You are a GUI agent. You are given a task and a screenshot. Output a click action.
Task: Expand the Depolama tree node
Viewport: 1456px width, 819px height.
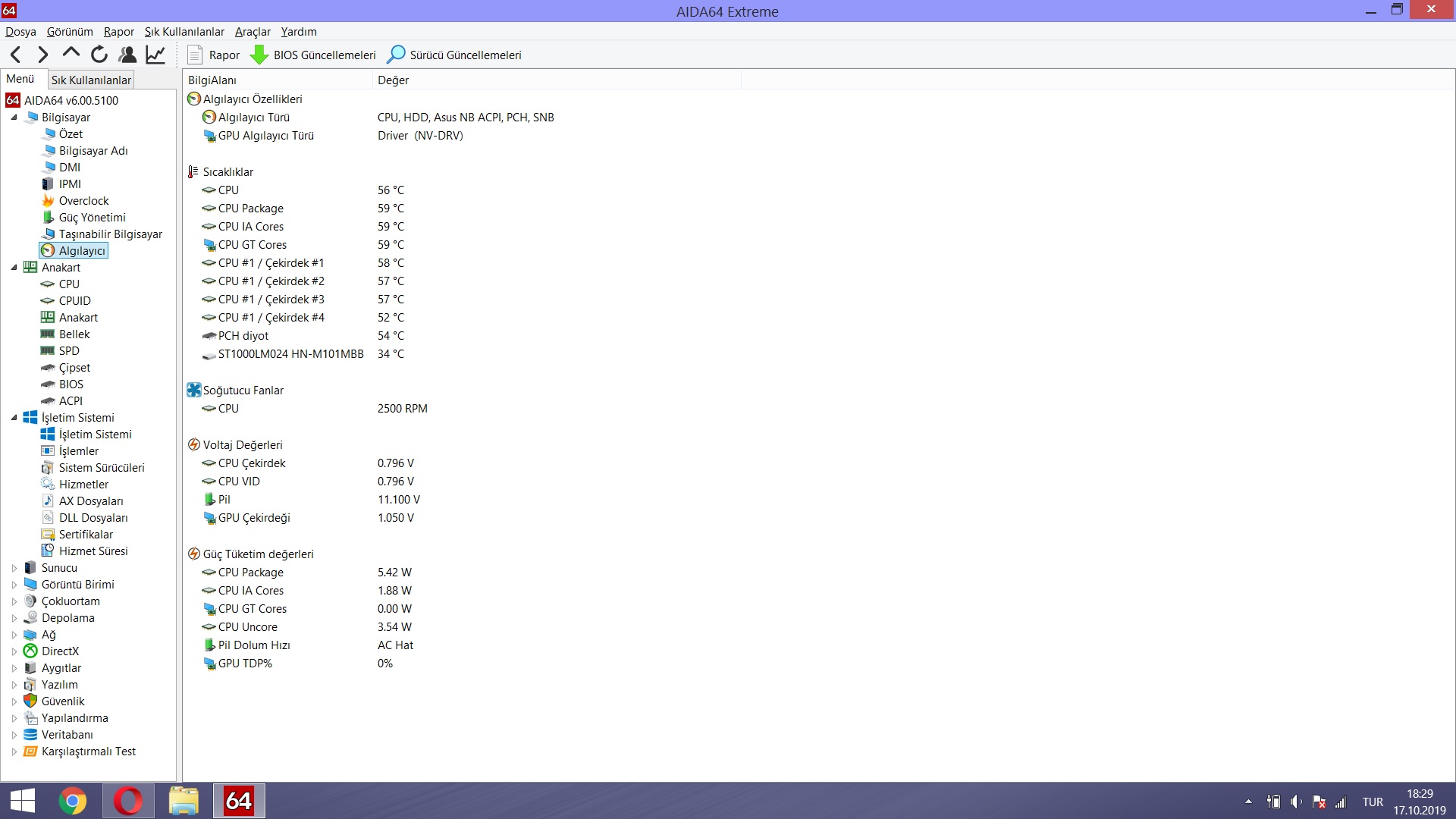(x=14, y=618)
